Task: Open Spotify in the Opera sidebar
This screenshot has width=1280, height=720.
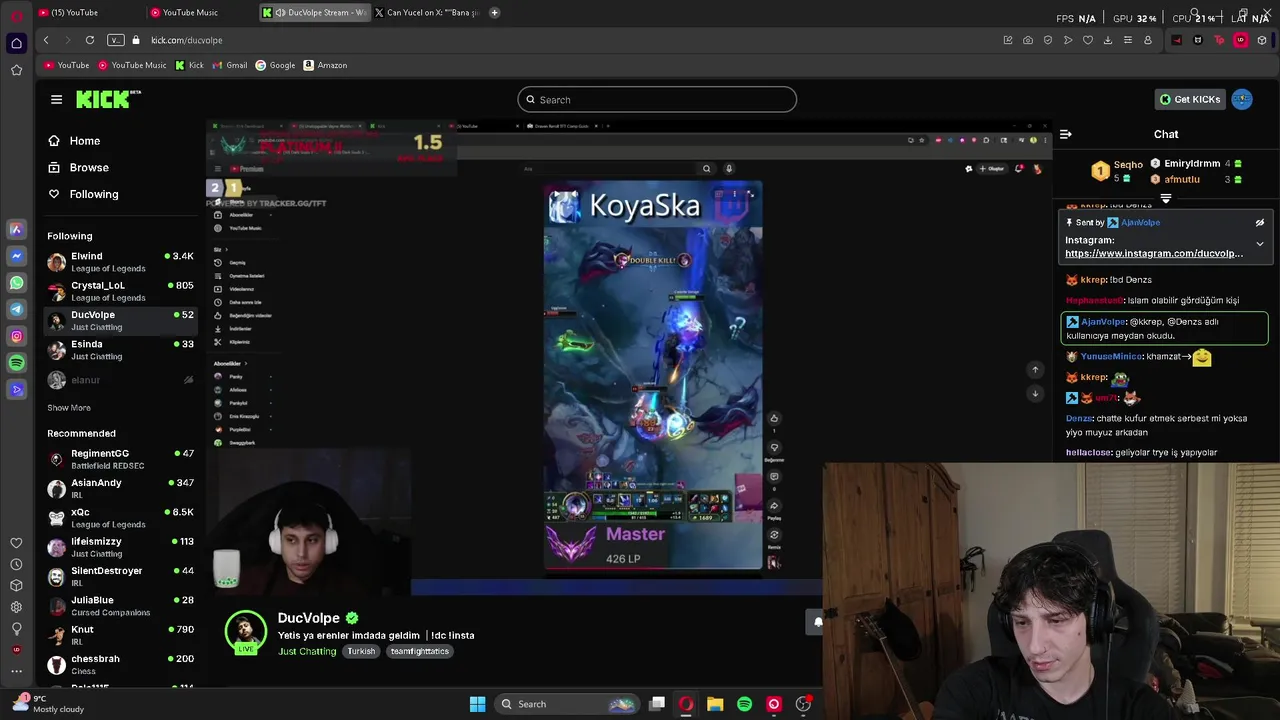Action: (16, 363)
